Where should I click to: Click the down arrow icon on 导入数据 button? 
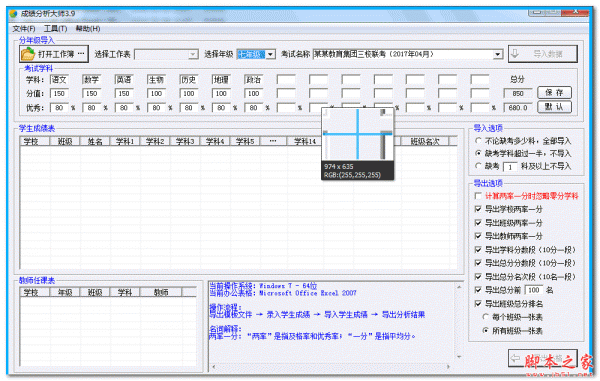[515, 54]
